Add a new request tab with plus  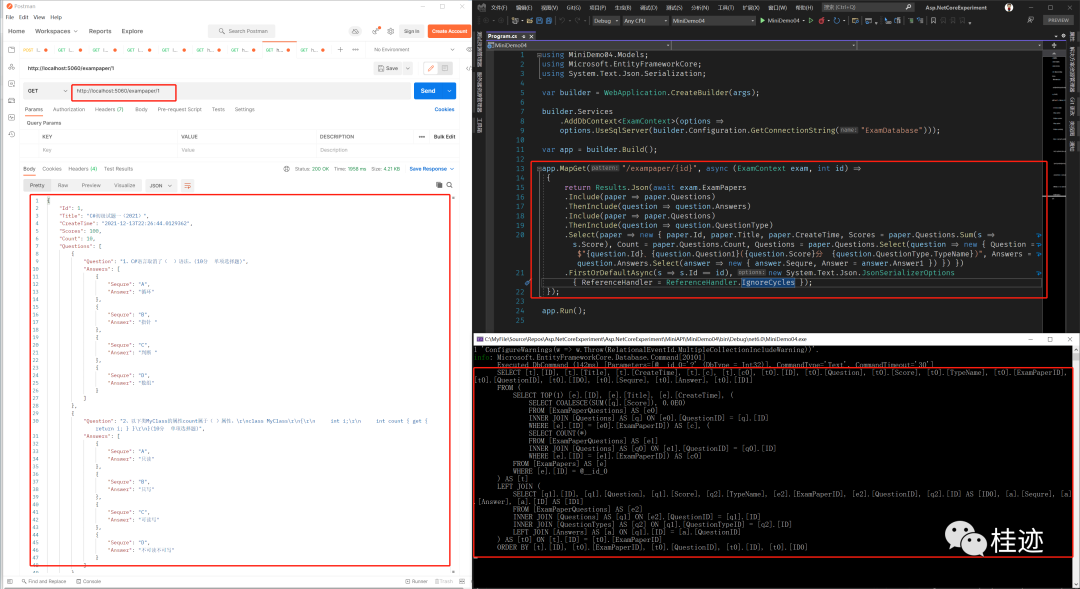340,50
